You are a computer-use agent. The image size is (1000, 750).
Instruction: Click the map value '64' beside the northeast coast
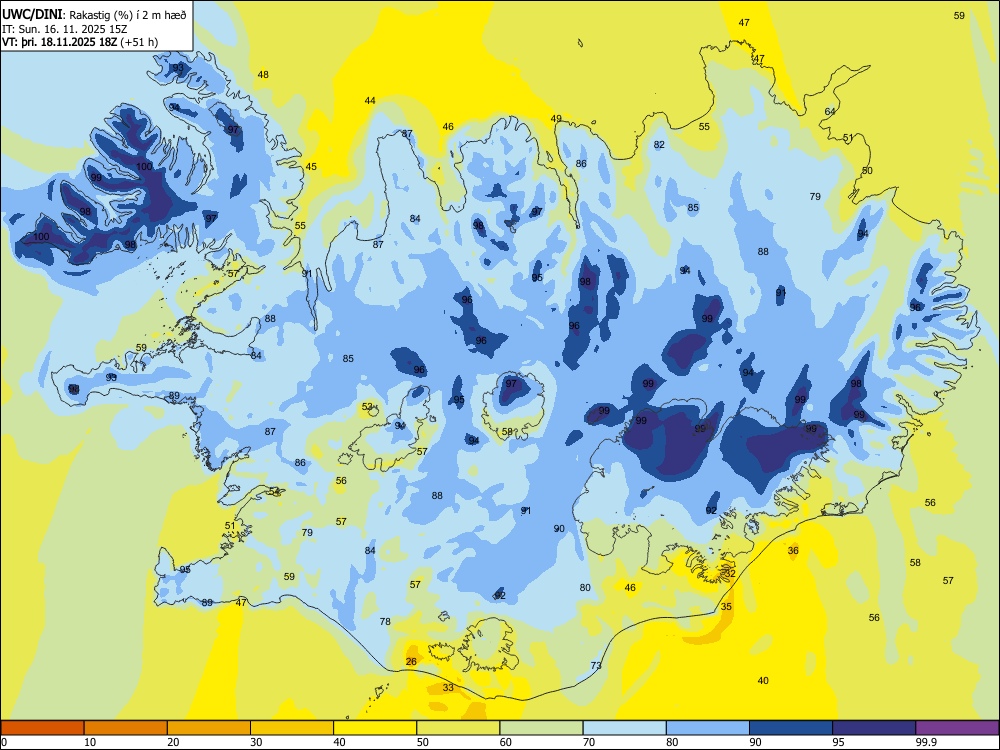(830, 112)
